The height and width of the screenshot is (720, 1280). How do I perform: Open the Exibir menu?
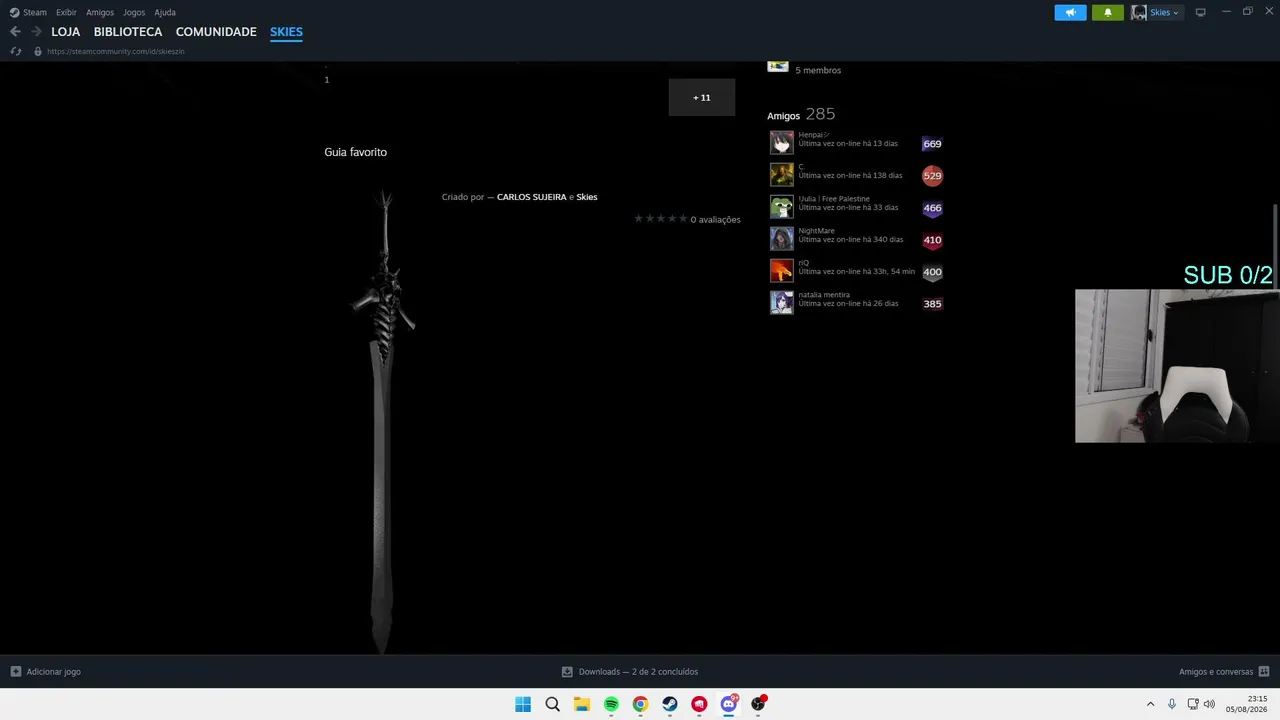point(66,12)
